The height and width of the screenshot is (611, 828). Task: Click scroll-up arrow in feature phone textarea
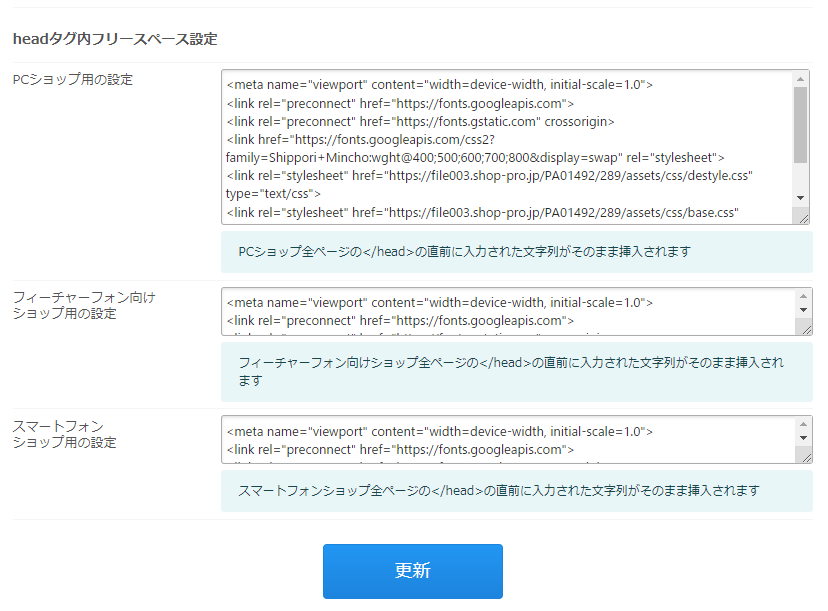tap(803, 297)
